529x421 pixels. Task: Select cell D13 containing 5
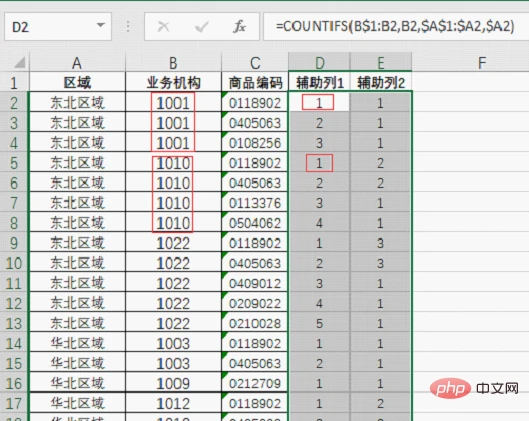(319, 323)
